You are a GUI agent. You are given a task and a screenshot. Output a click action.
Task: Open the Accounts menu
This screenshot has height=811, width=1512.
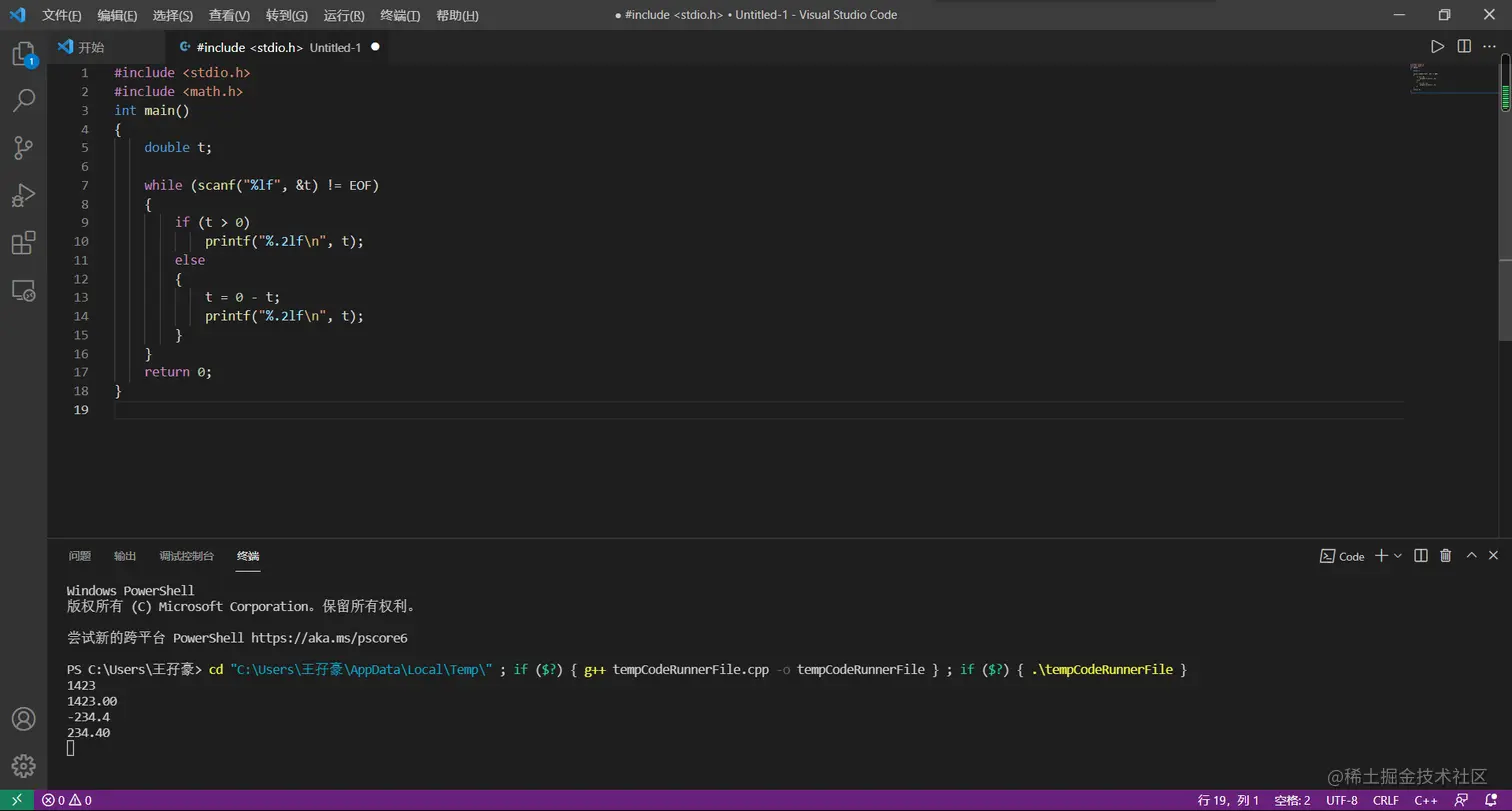(x=23, y=718)
